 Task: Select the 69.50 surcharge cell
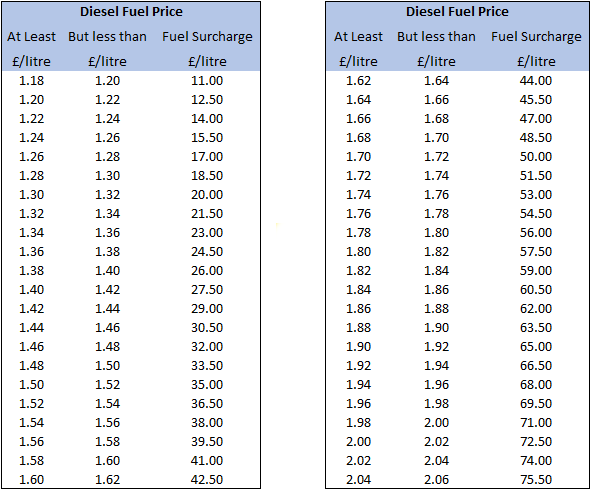click(536, 404)
